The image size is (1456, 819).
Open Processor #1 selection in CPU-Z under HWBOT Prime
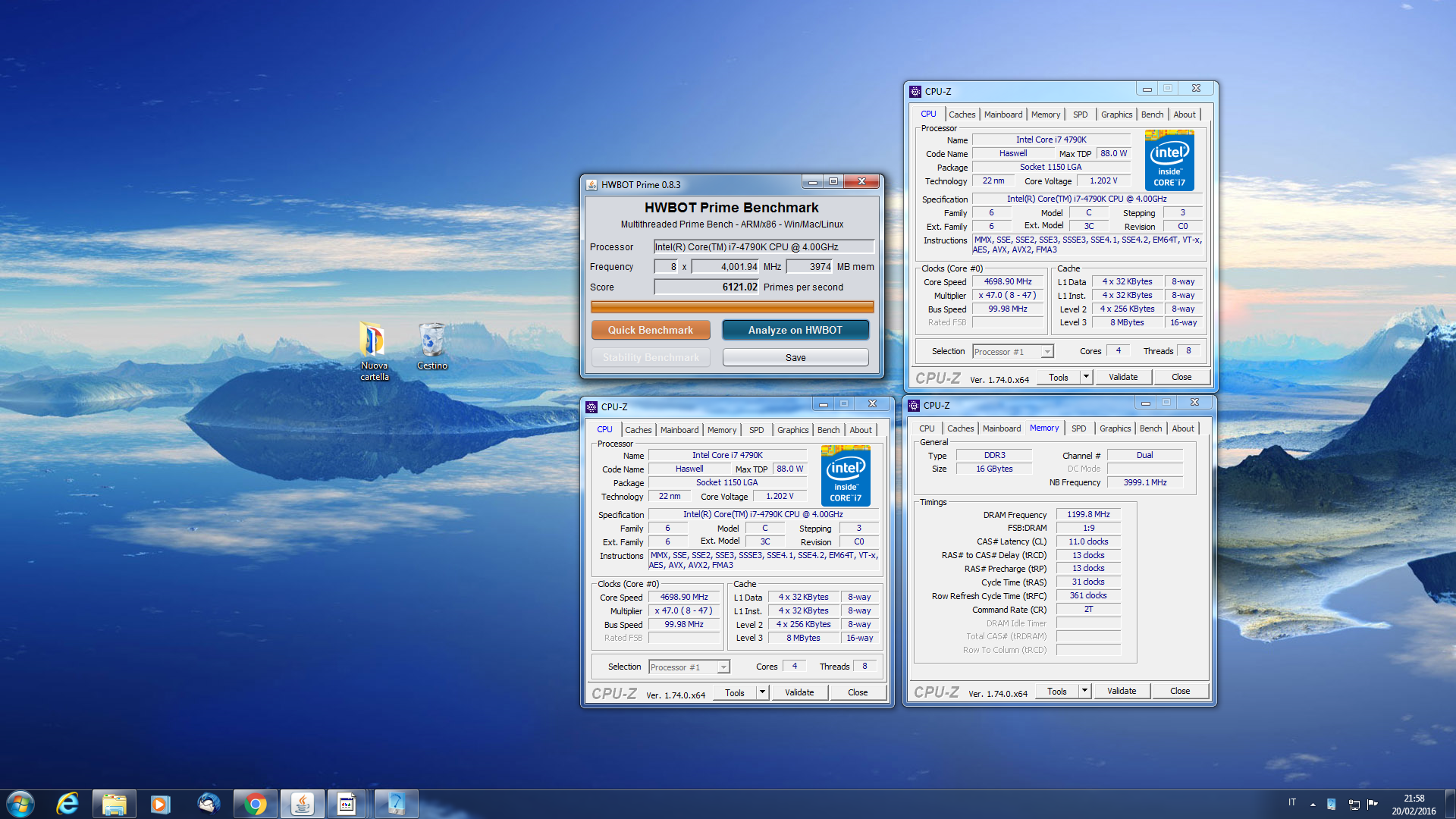(689, 667)
